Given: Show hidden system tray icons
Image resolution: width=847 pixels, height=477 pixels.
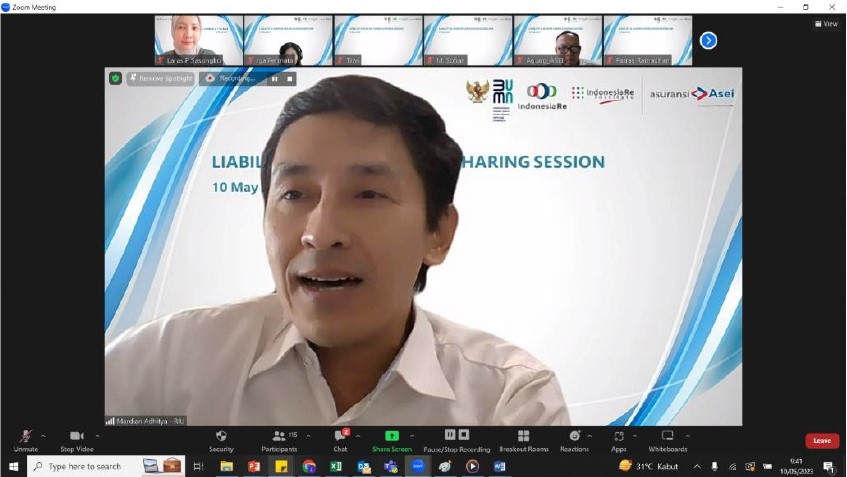Looking at the screenshot, I should point(697,466).
